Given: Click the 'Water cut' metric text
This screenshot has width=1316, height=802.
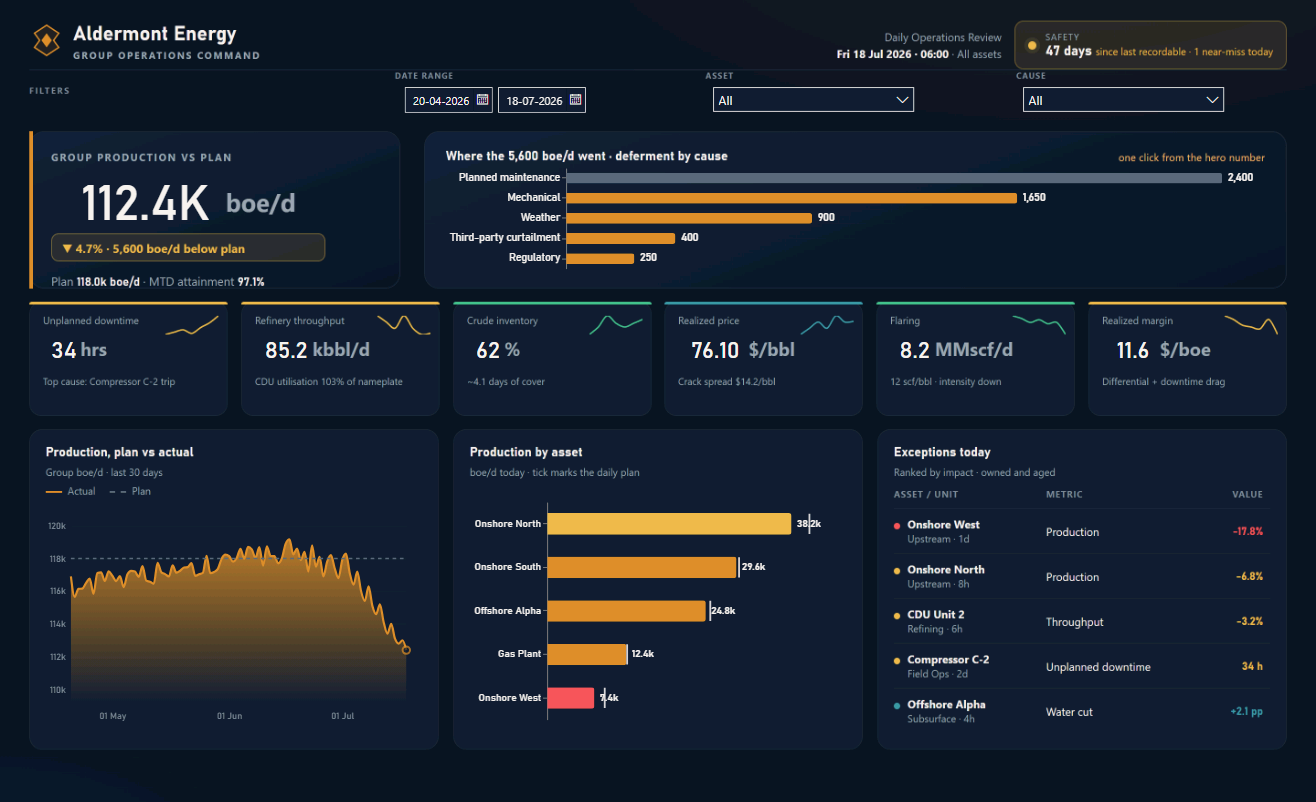Looking at the screenshot, I should pyautogui.click(x=1069, y=712).
